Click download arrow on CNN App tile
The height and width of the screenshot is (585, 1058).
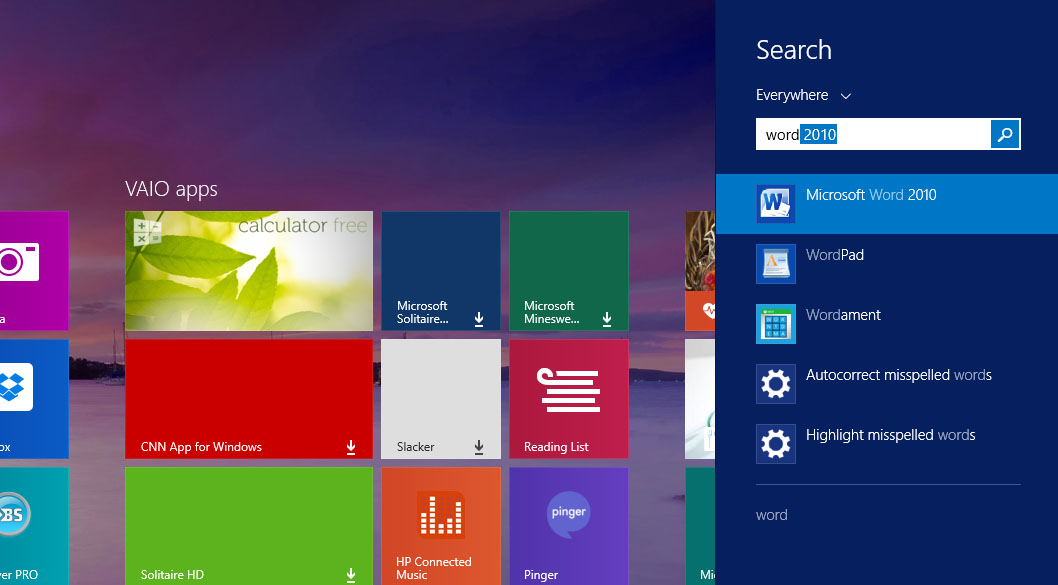[x=351, y=447]
